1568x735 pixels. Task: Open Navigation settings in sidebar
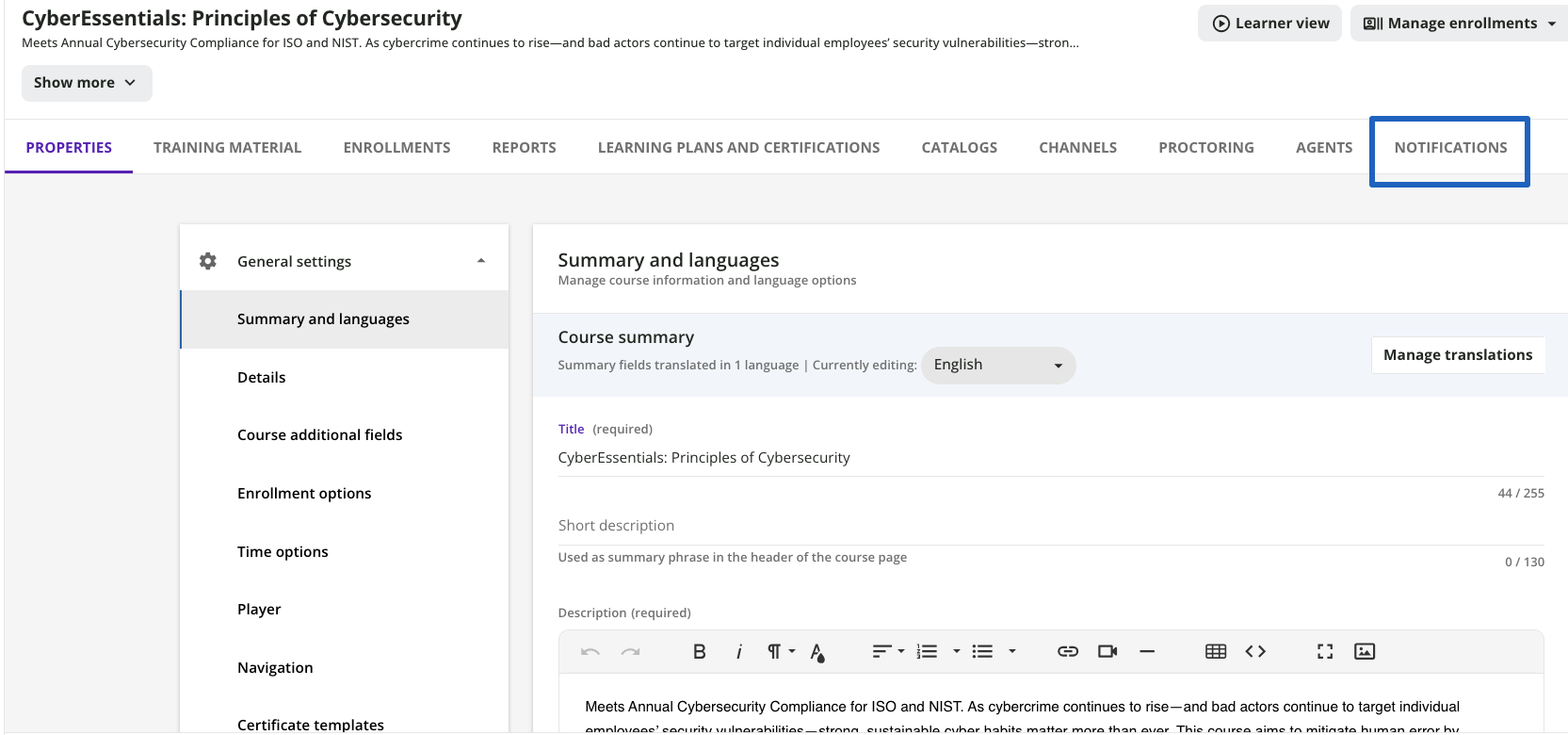tap(345, 667)
